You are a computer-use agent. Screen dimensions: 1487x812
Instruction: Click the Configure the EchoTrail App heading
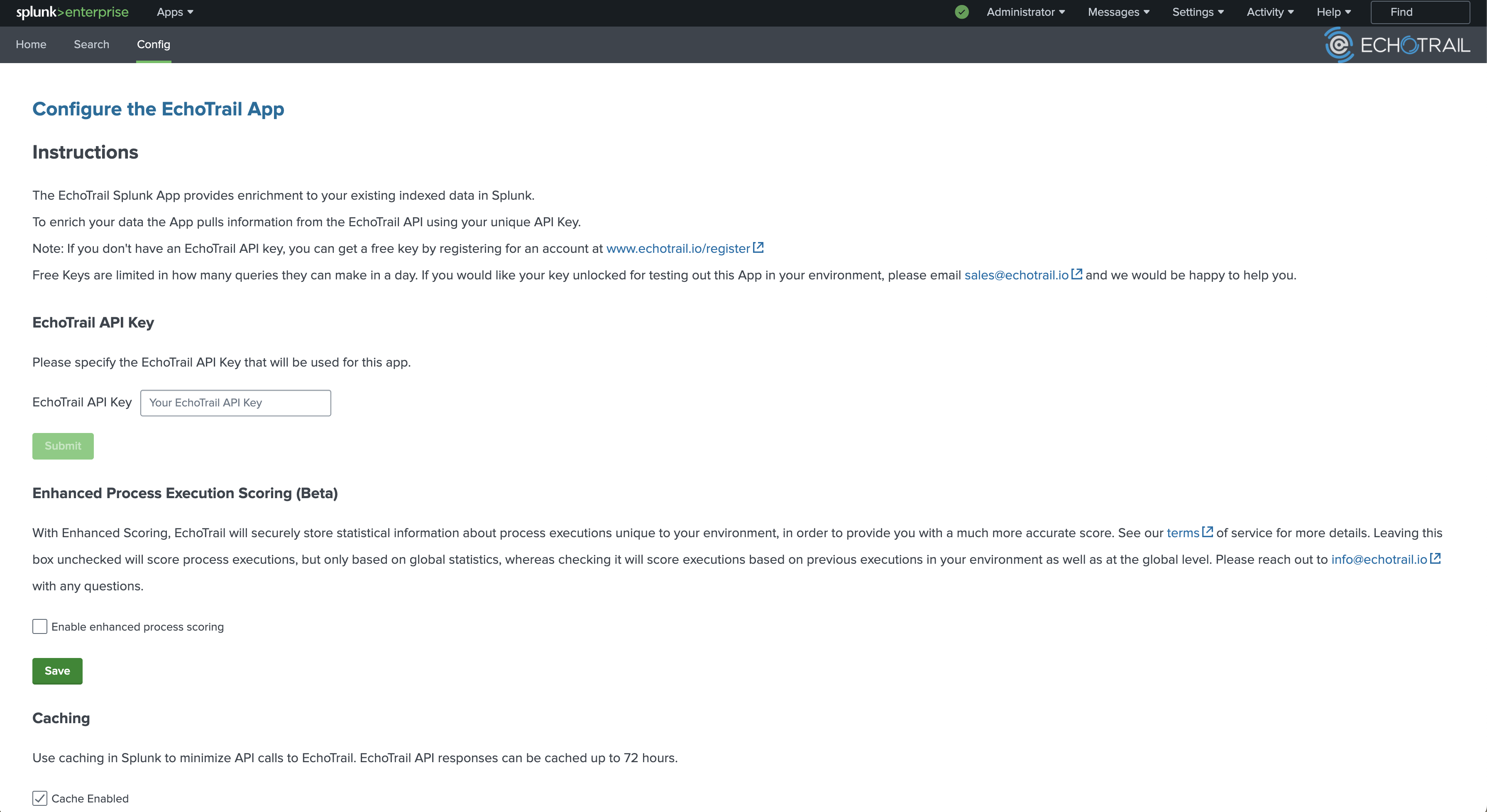coord(158,109)
